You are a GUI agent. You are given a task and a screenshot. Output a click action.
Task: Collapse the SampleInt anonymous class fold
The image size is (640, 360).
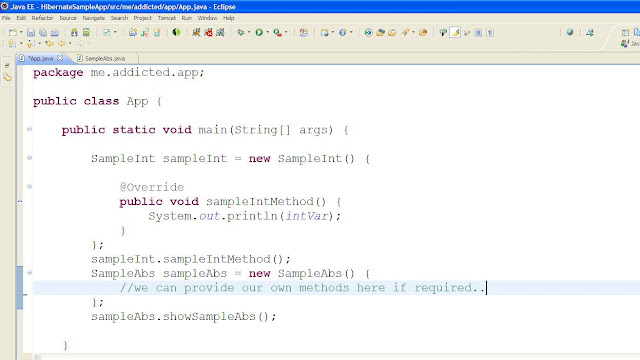29,158
